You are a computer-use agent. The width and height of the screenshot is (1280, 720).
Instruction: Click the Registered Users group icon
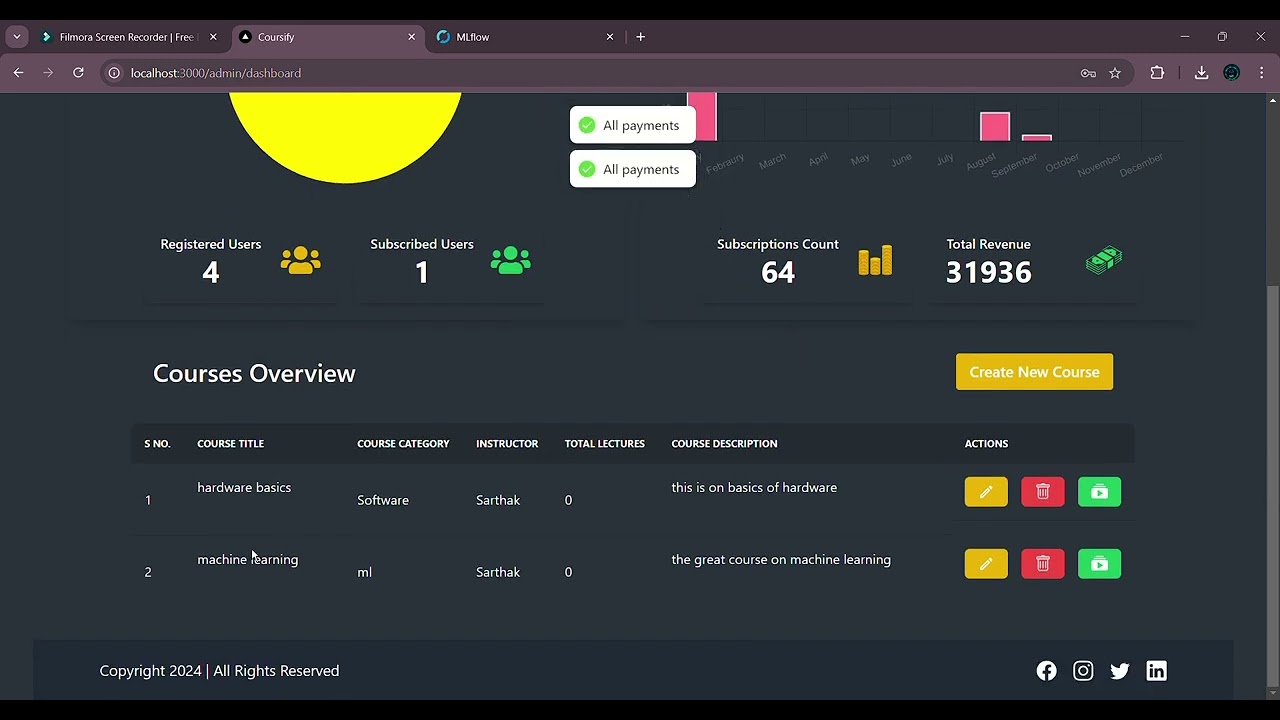[301, 260]
